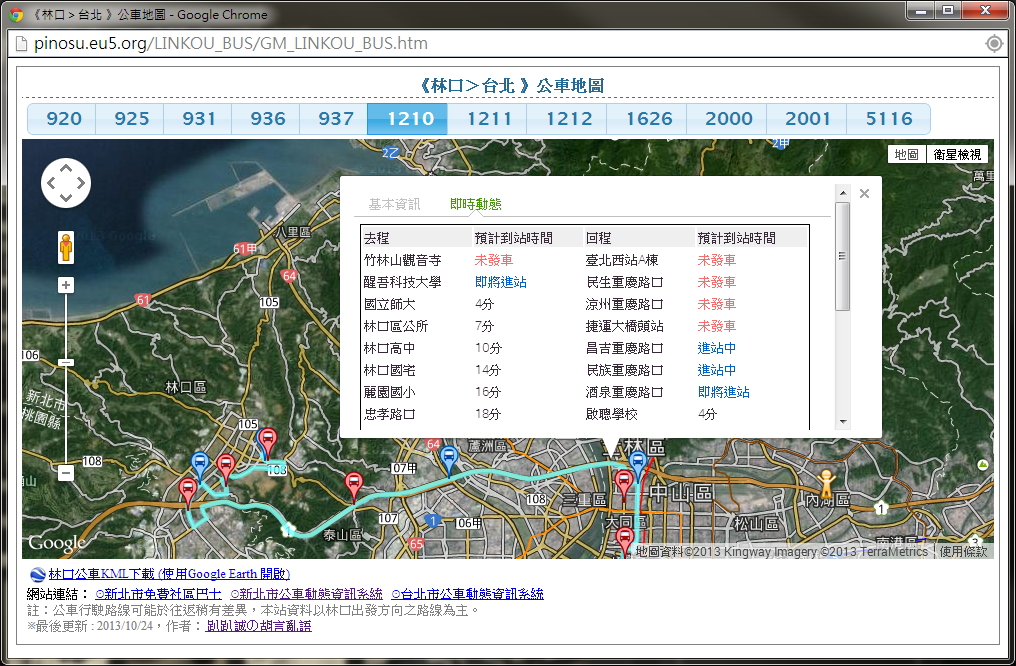Select bus route 920 tab
The width and height of the screenshot is (1016, 666).
(x=63, y=119)
